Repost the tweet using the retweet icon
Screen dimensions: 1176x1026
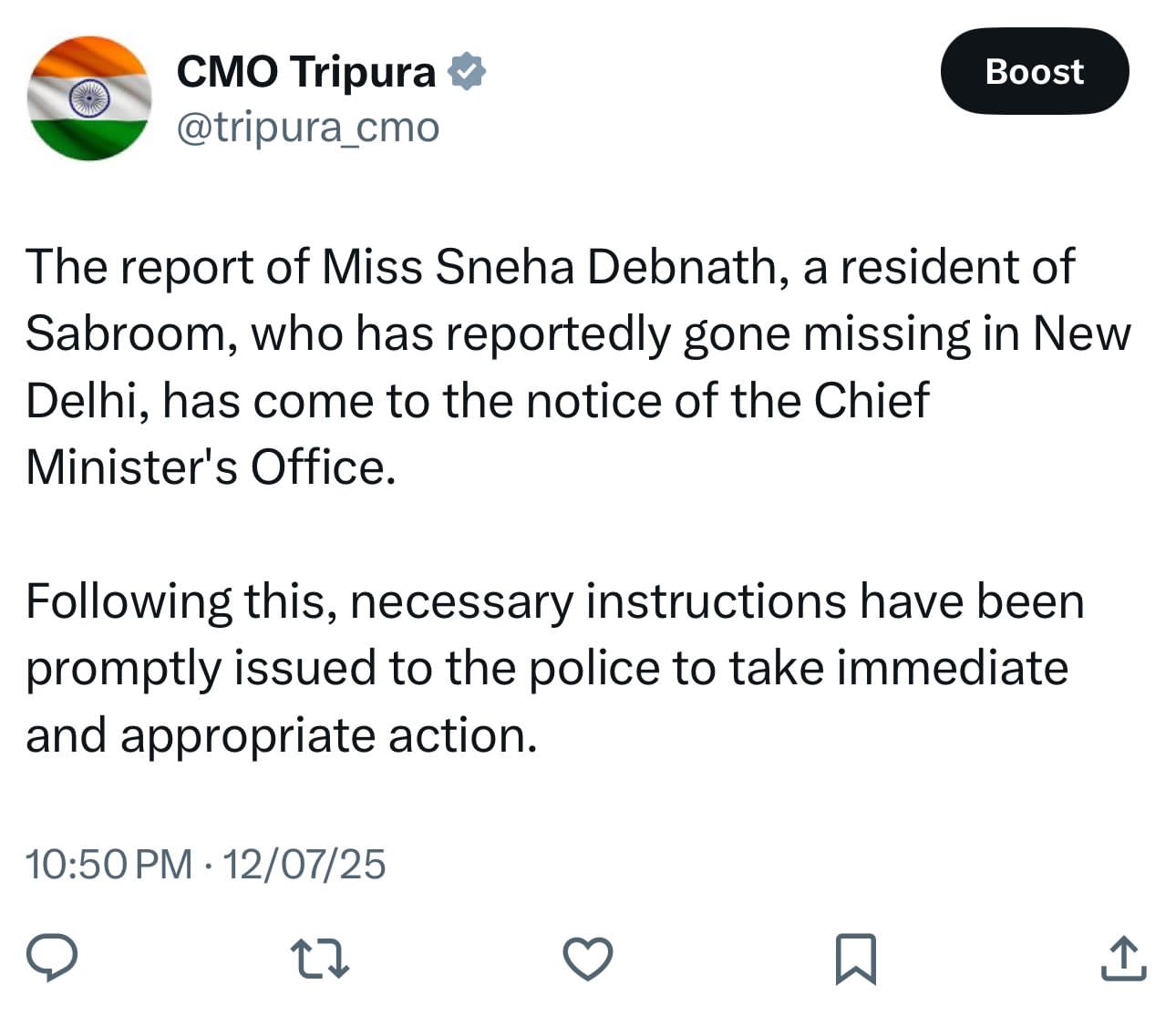[x=319, y=959]
